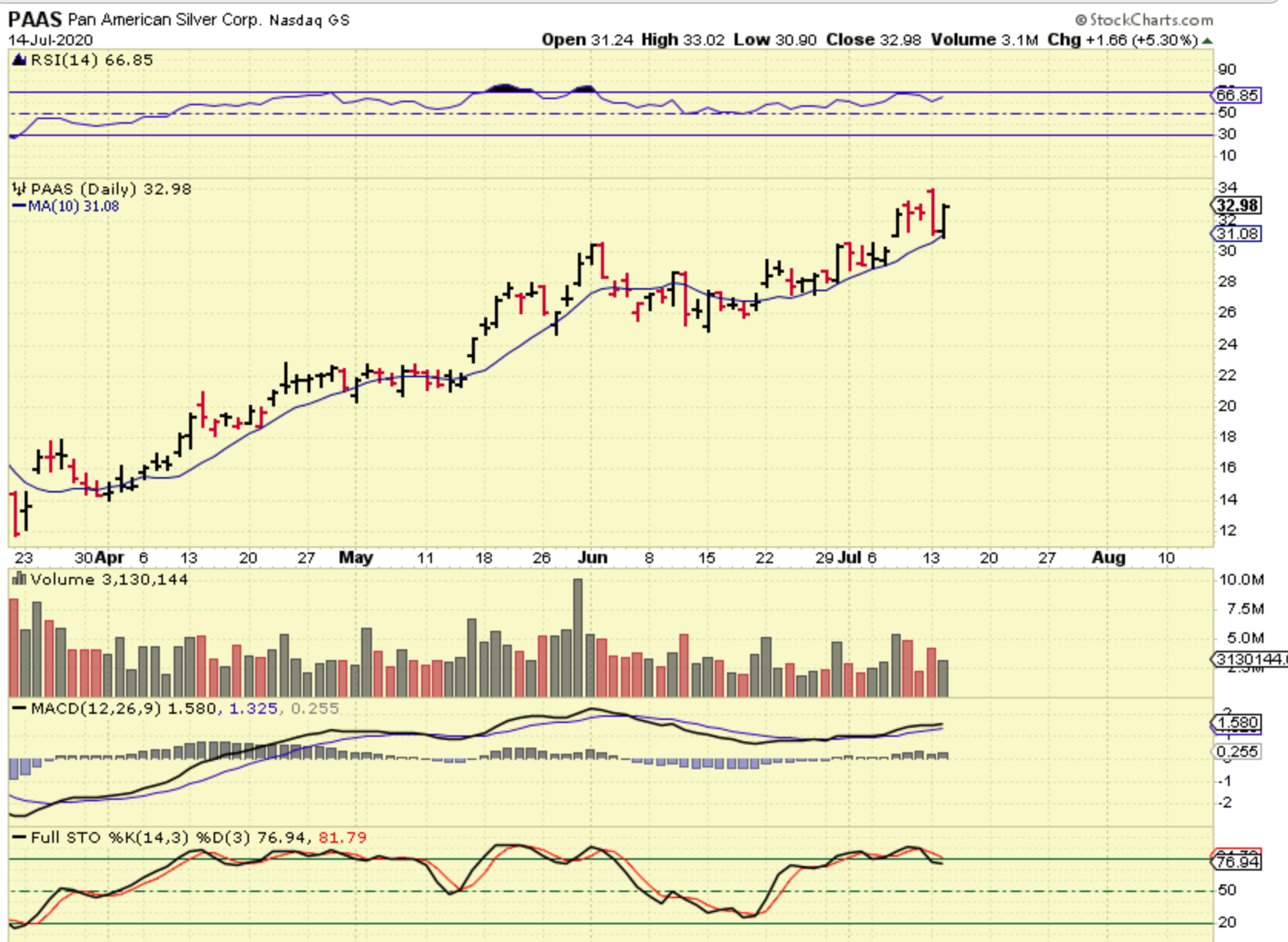Click the 7.5M level on the volume axis
This screenshot has width=1288, height=942.
tap(1245, 609)
